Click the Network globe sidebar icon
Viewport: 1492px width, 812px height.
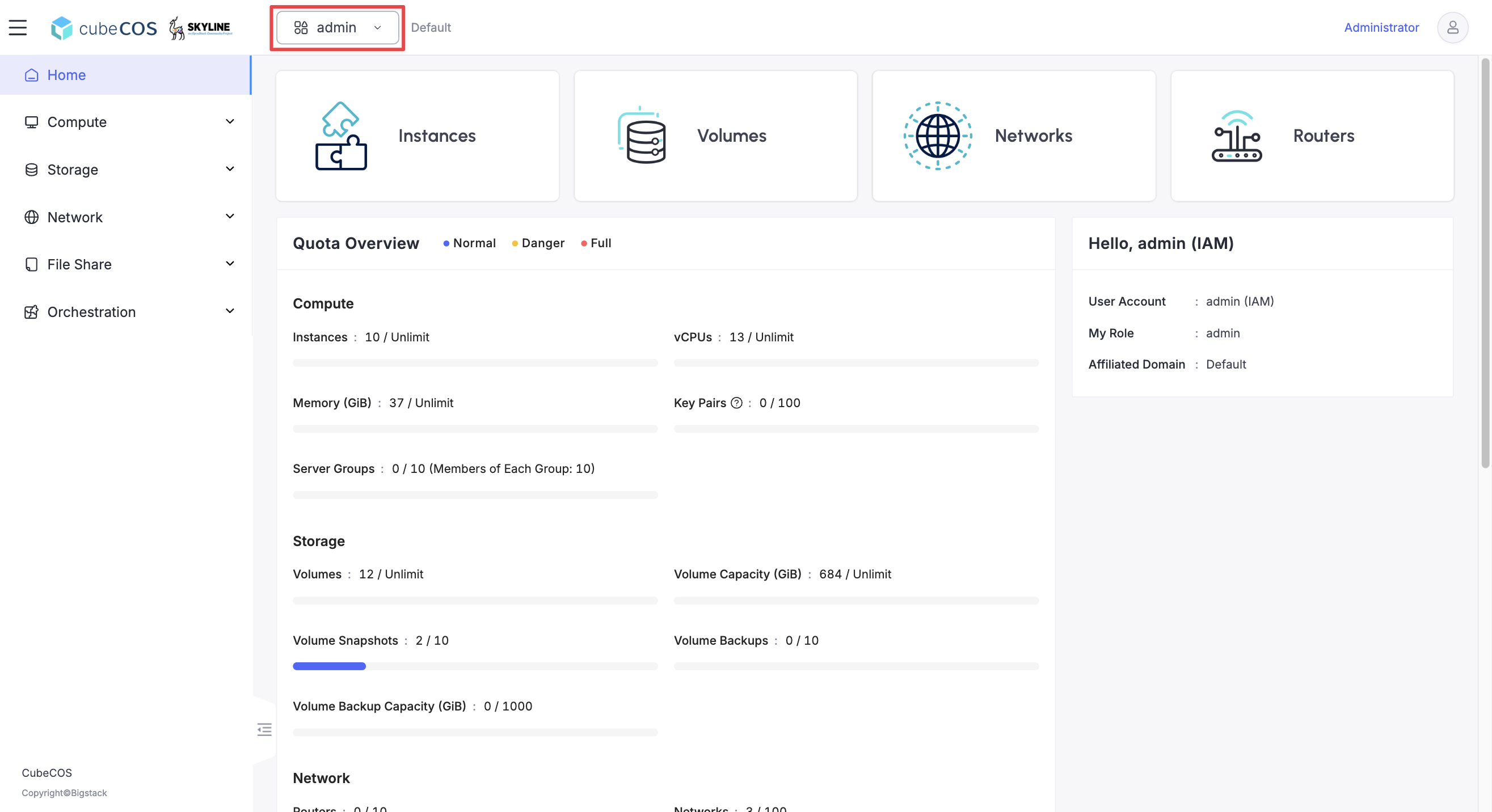(x=31, y=217)
